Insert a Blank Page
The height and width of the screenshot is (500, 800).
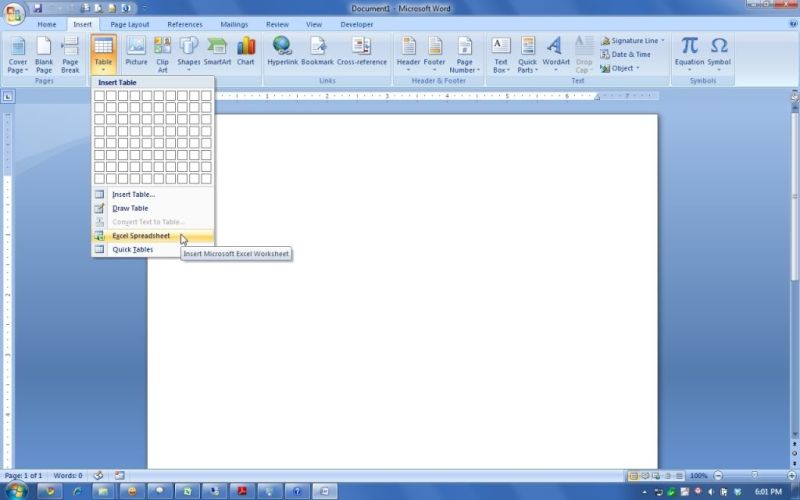click(44, 55)
